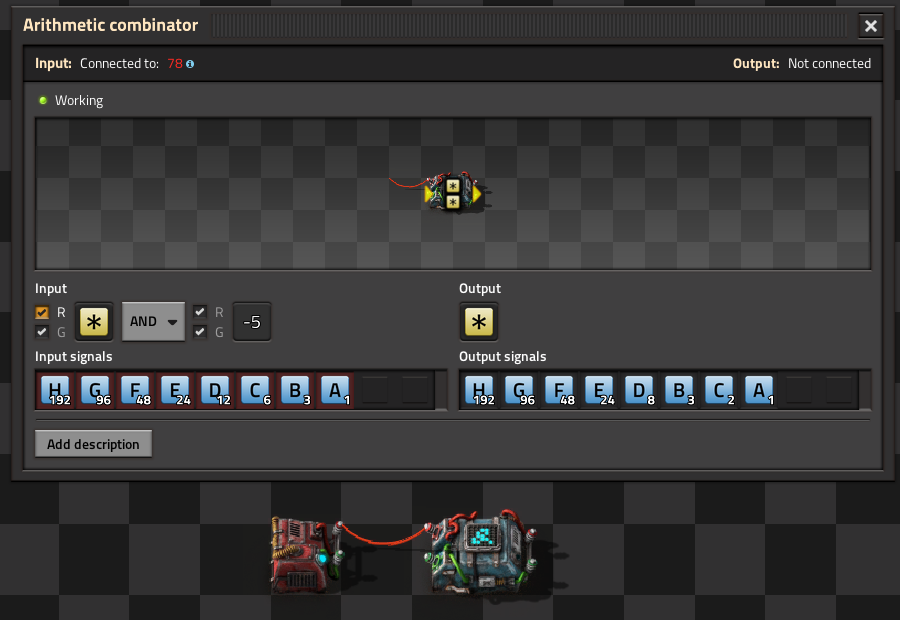Click the info icon next to network 78
This screenshot has width=900, height=620.
coord(190,64)
